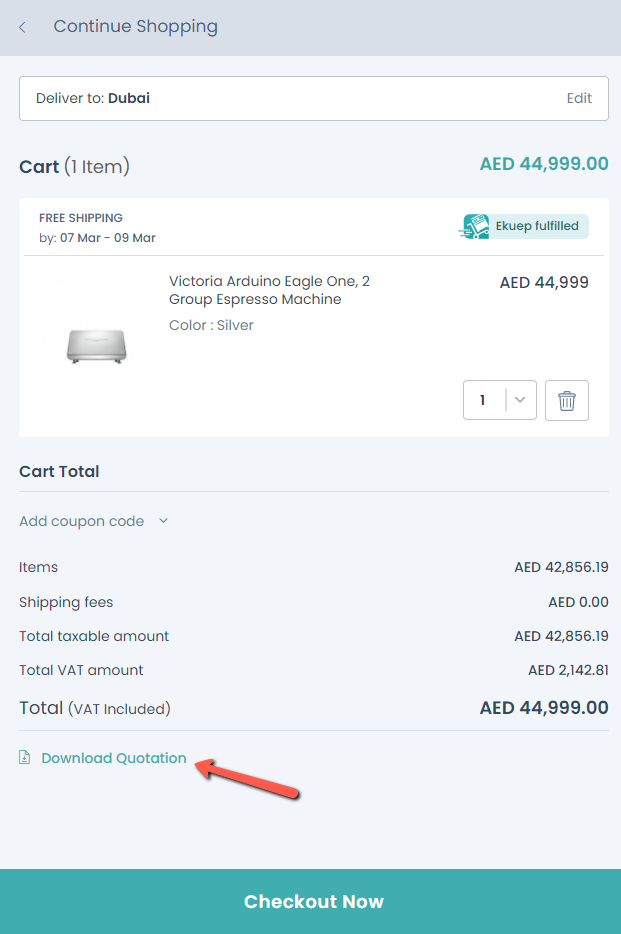Click the Cart Total heading

pos(59,471)
